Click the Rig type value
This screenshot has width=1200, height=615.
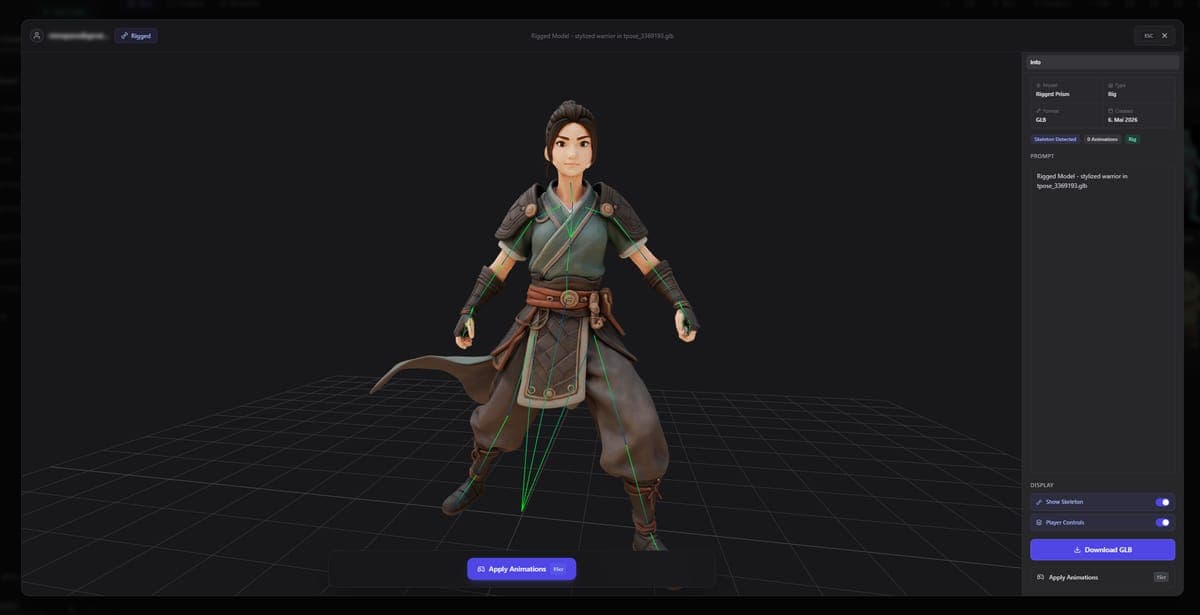(1112, 94)
